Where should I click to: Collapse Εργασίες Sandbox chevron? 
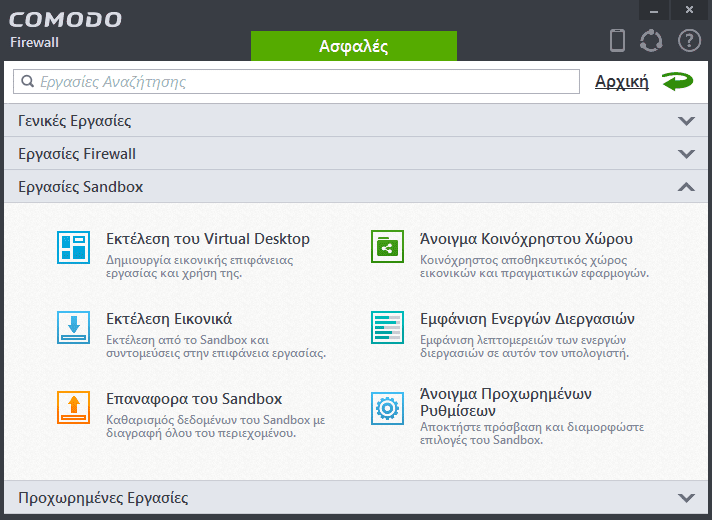686,187
